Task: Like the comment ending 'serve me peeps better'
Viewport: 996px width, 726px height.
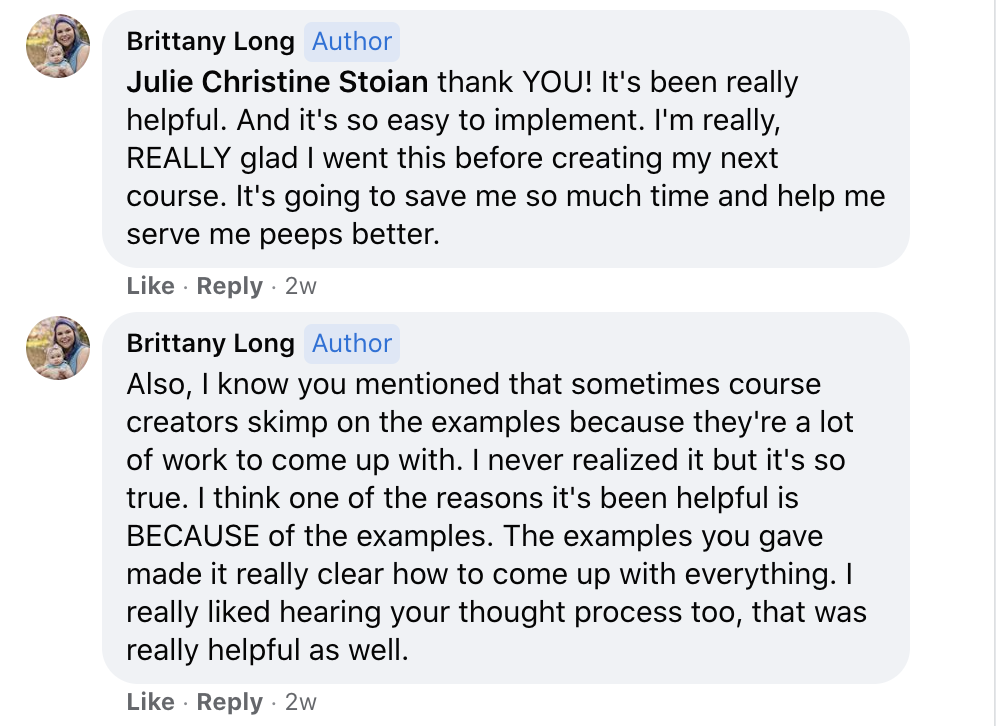Action: point(151,286)
